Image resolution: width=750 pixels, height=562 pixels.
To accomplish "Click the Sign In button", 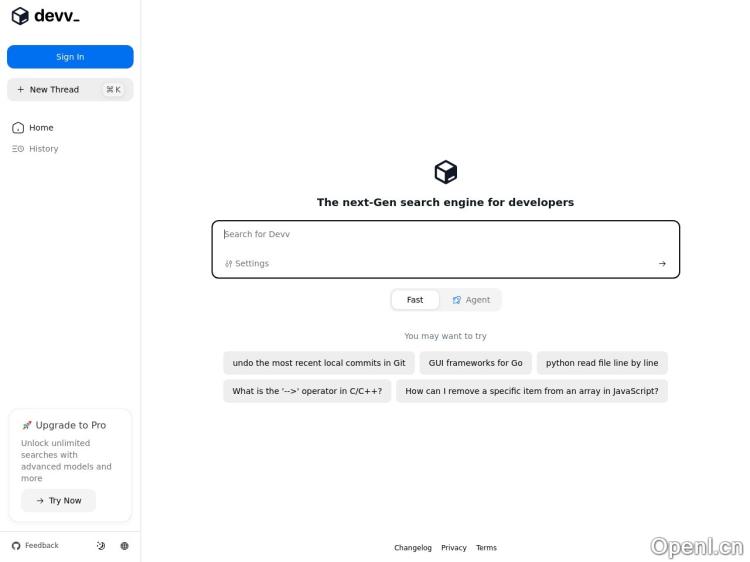I will 70,57.
